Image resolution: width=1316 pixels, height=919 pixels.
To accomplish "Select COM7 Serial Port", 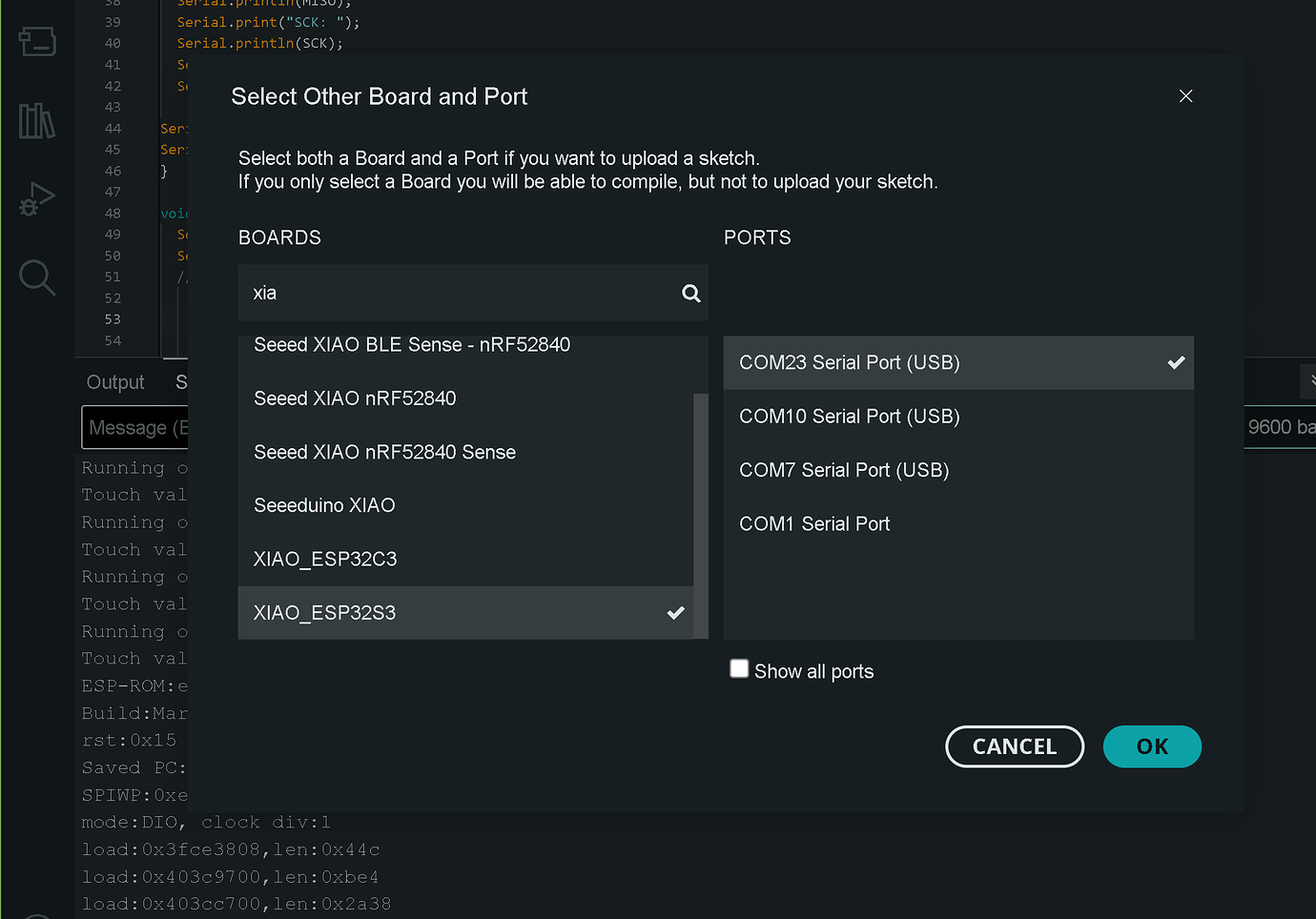I will 843,470.
